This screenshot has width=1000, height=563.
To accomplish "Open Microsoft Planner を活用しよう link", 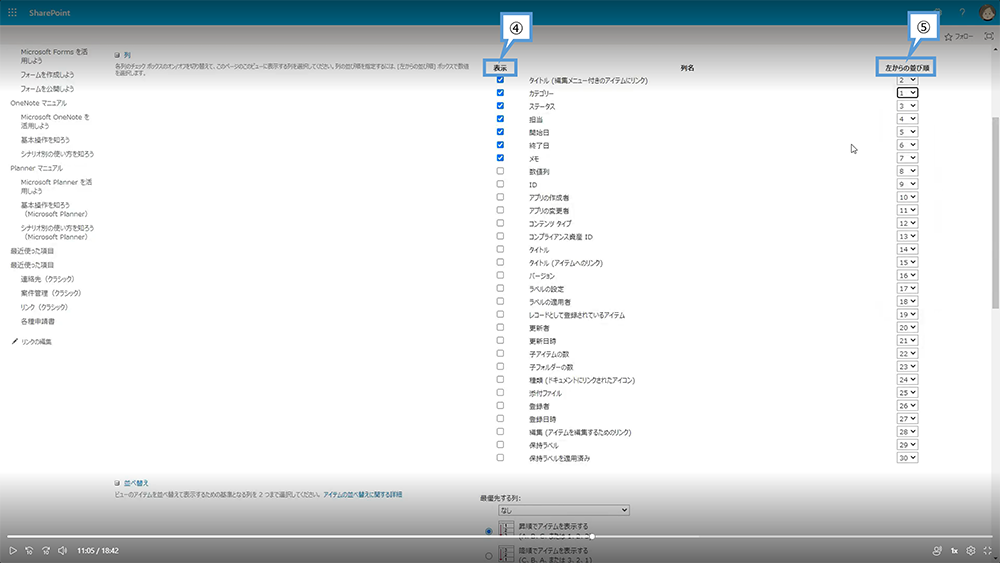I will (x=56, y=186).
